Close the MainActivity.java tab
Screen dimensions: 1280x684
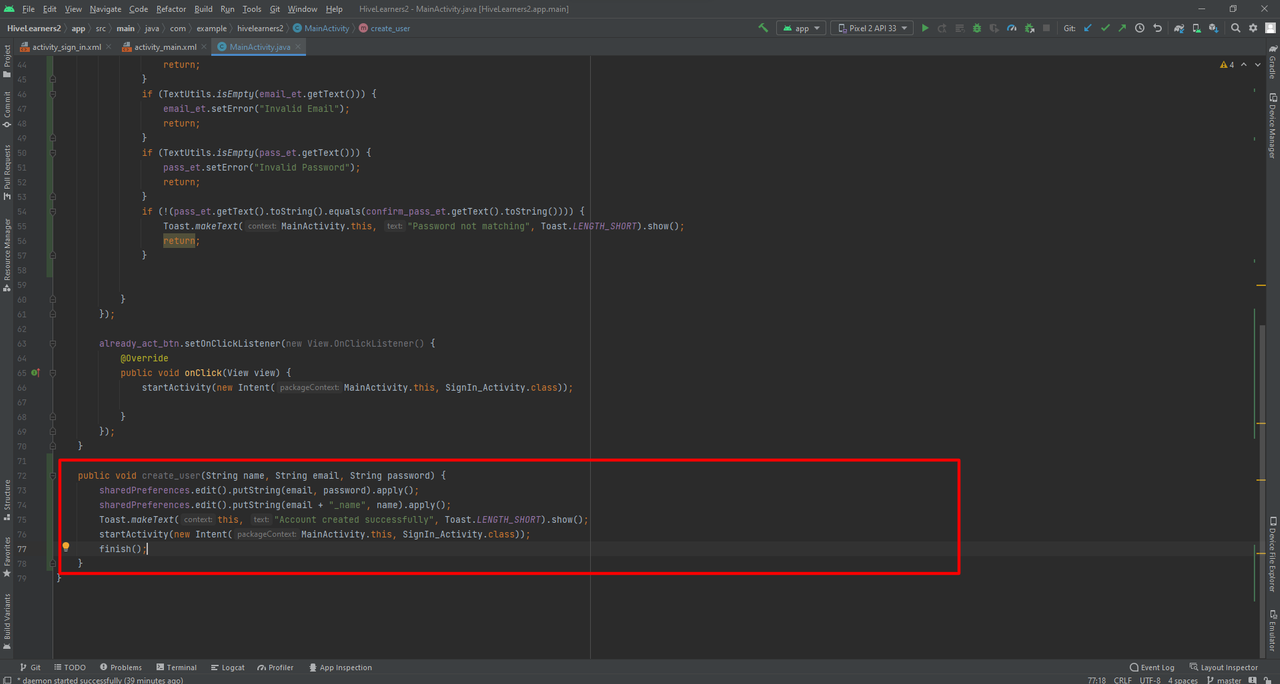pyautogui.click(x=299, y=47)
